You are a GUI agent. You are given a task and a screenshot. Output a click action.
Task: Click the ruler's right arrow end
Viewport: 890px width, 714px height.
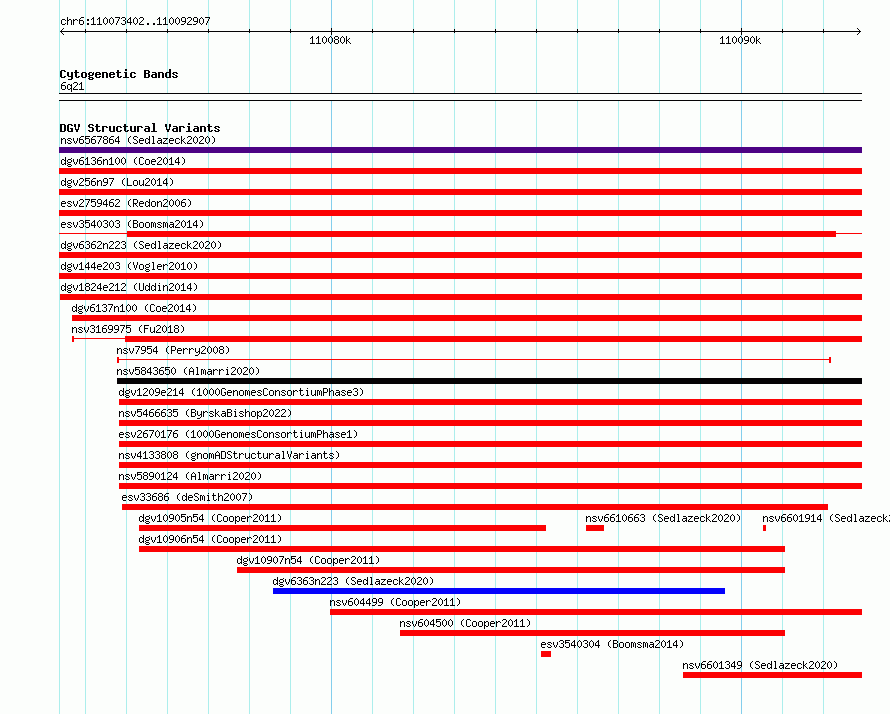(859, 31)
